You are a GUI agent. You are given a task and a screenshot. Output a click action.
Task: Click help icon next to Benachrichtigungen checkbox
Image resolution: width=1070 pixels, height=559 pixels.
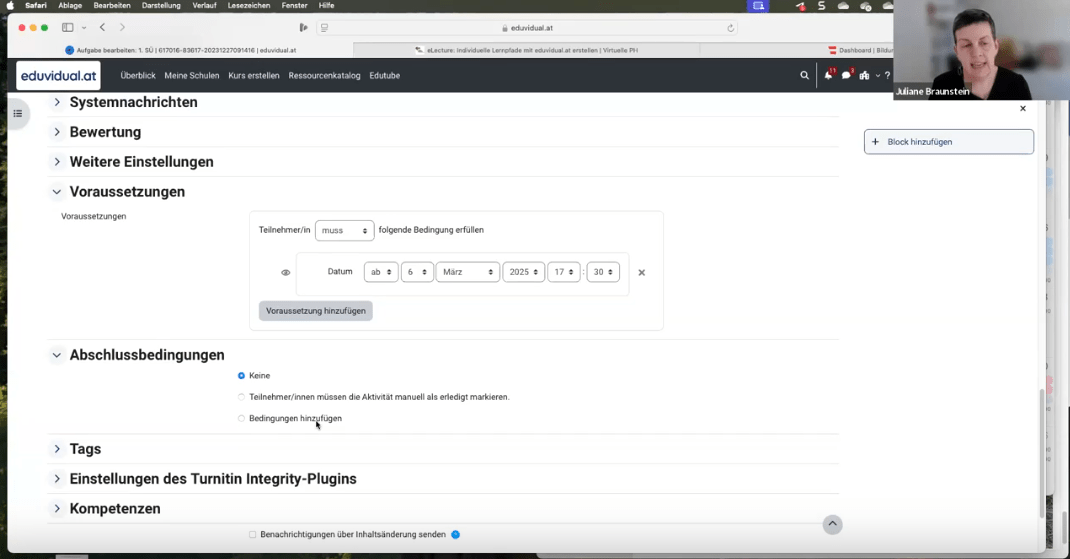(456, 535)
